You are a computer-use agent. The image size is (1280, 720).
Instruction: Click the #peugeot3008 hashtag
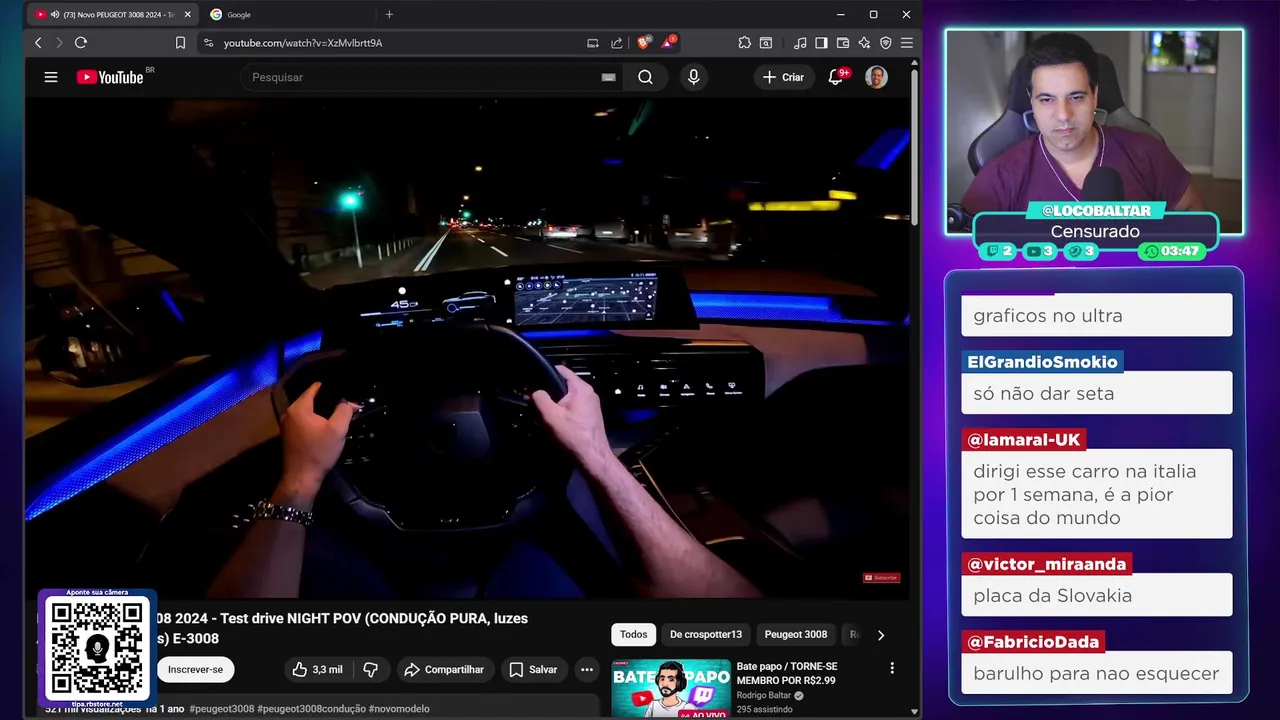click(x=221, y=709)
